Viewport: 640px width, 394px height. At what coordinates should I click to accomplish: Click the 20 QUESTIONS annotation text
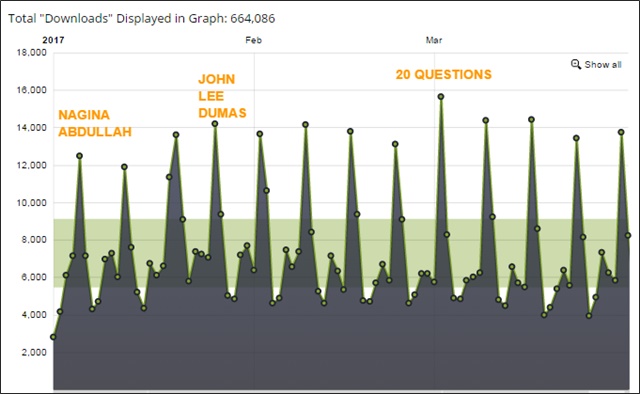(x=444, y=74)
